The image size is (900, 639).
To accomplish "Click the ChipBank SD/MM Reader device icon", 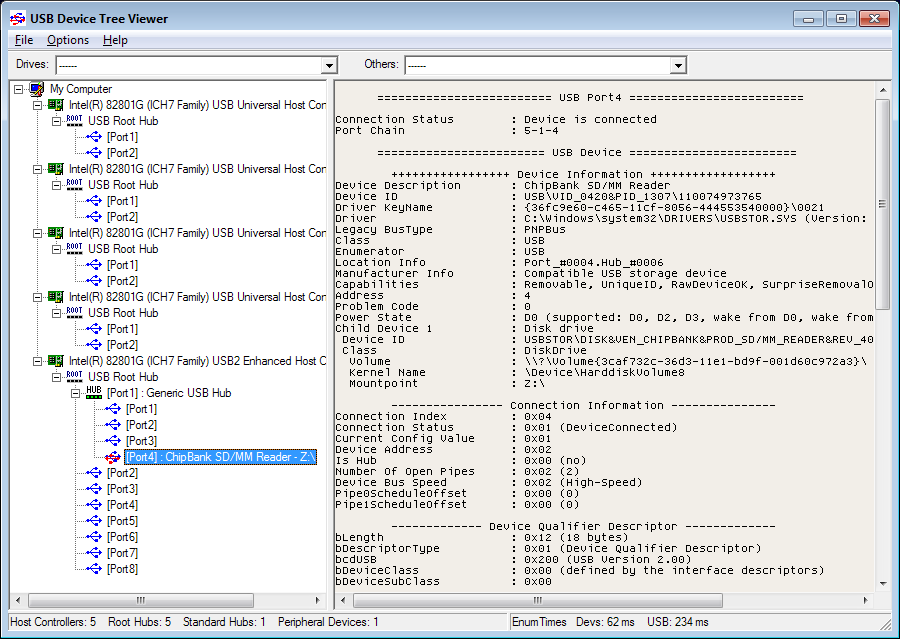I will pyautogui.click(x=112, y=457).
